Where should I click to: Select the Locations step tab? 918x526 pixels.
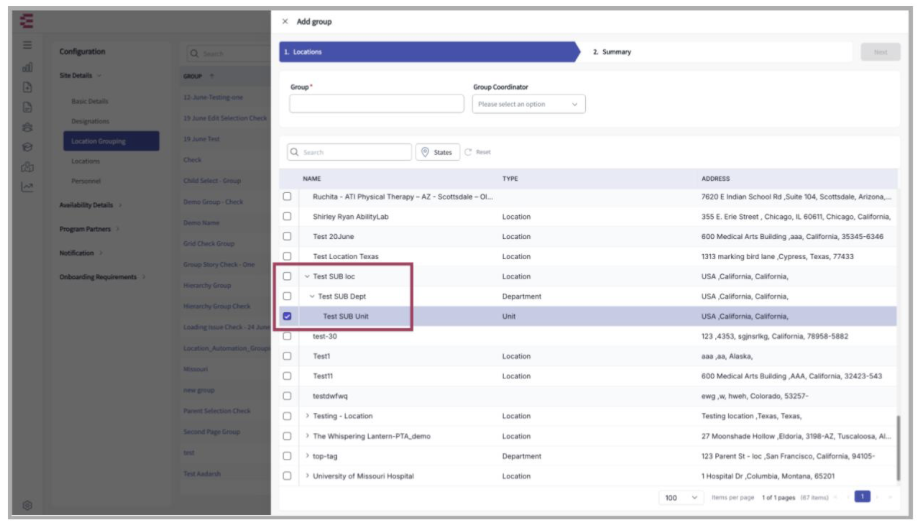pyautogui.click(x=425, y=52)
